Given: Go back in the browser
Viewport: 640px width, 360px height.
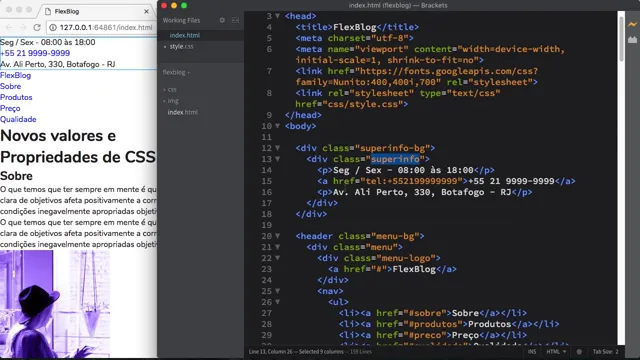Looking at the screenshot, I should [x=9, y=27].
